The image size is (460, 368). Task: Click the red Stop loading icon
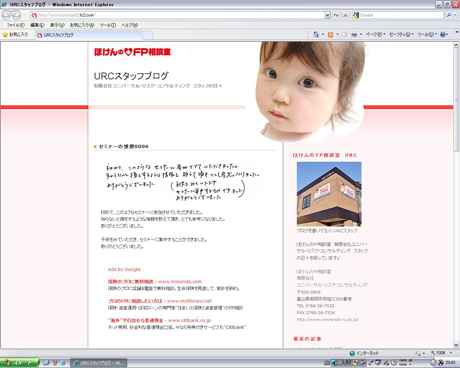click(345, 15)
